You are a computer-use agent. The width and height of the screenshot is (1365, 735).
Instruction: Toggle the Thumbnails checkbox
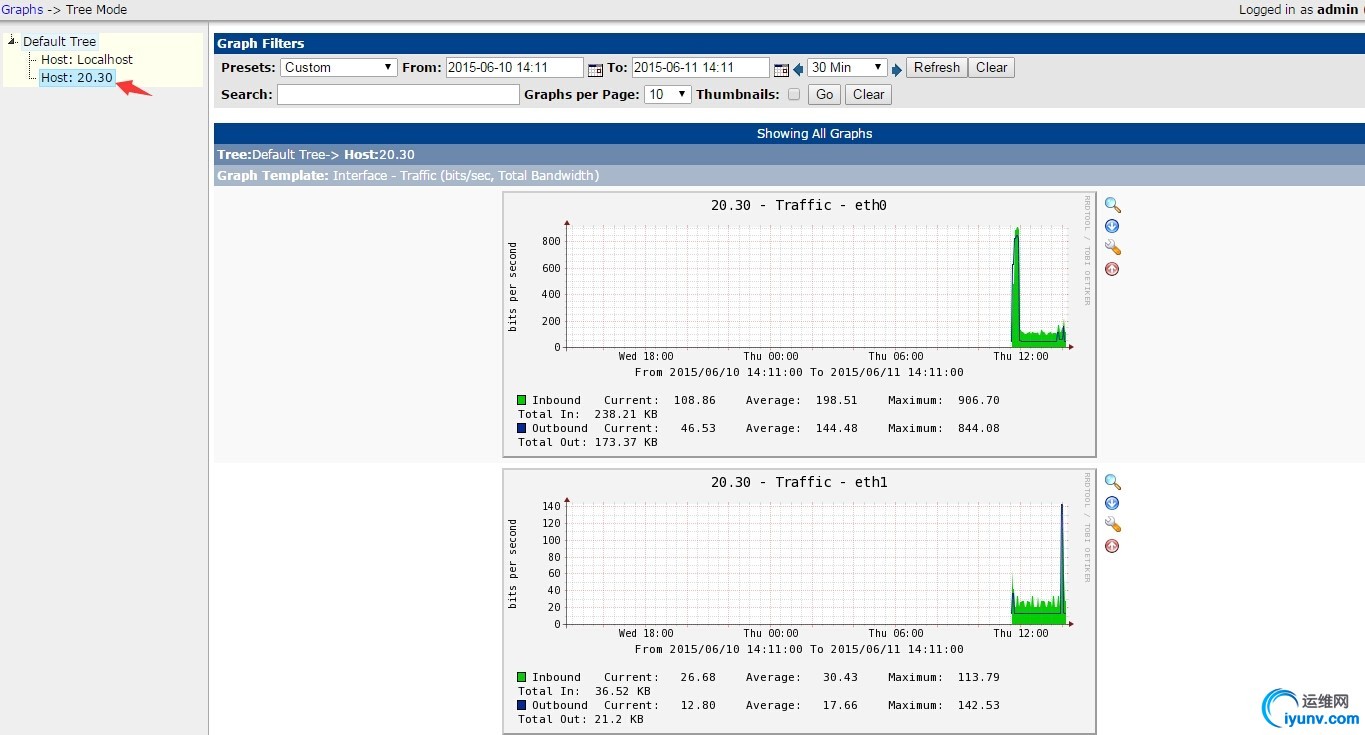point(794,95)
